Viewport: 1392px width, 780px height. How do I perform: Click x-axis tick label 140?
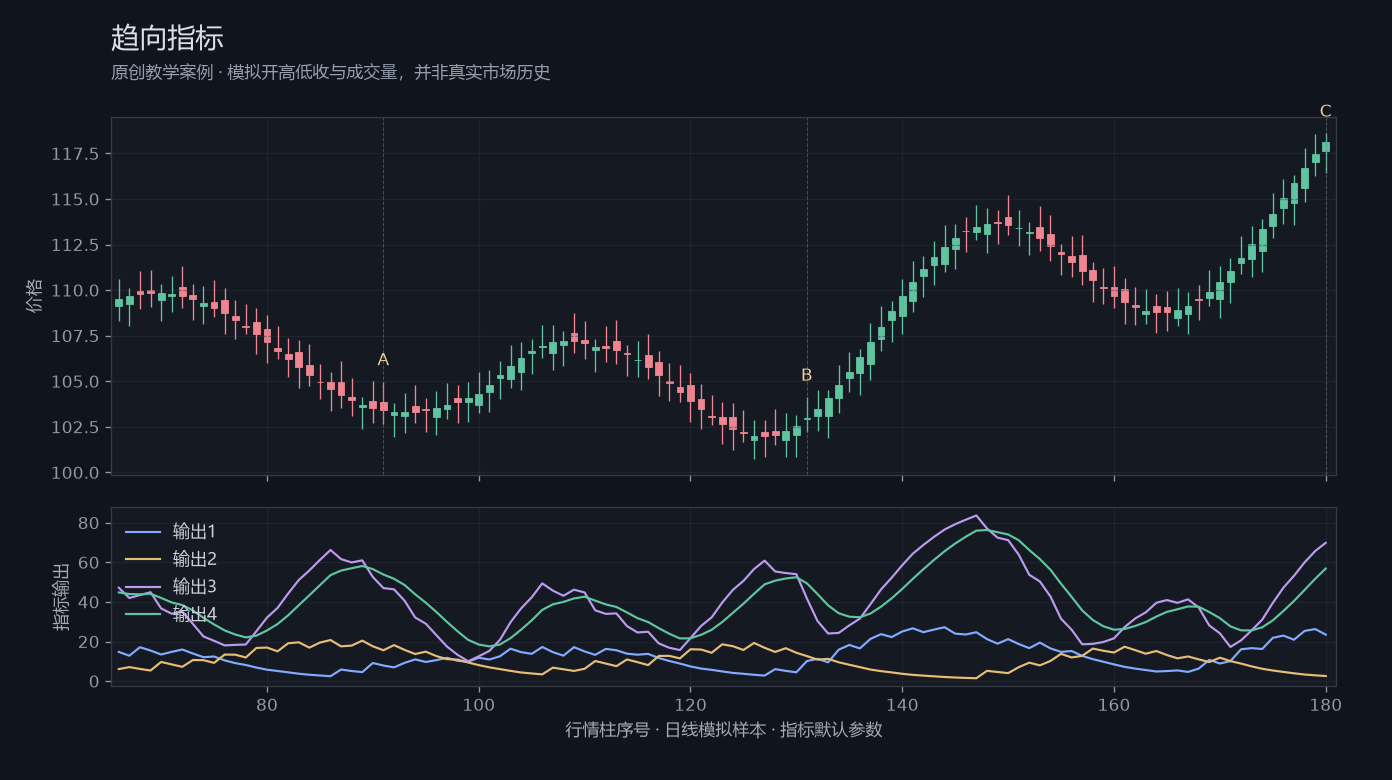[x=902, y=704]
